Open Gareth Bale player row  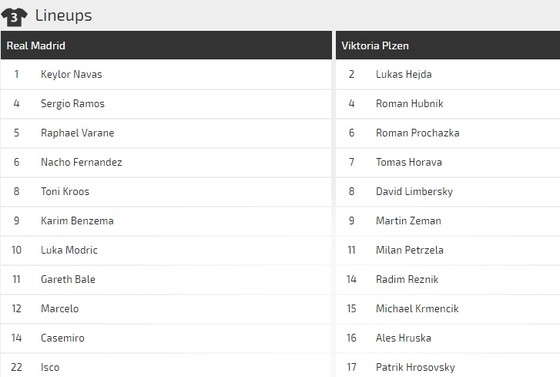[166, 279]
